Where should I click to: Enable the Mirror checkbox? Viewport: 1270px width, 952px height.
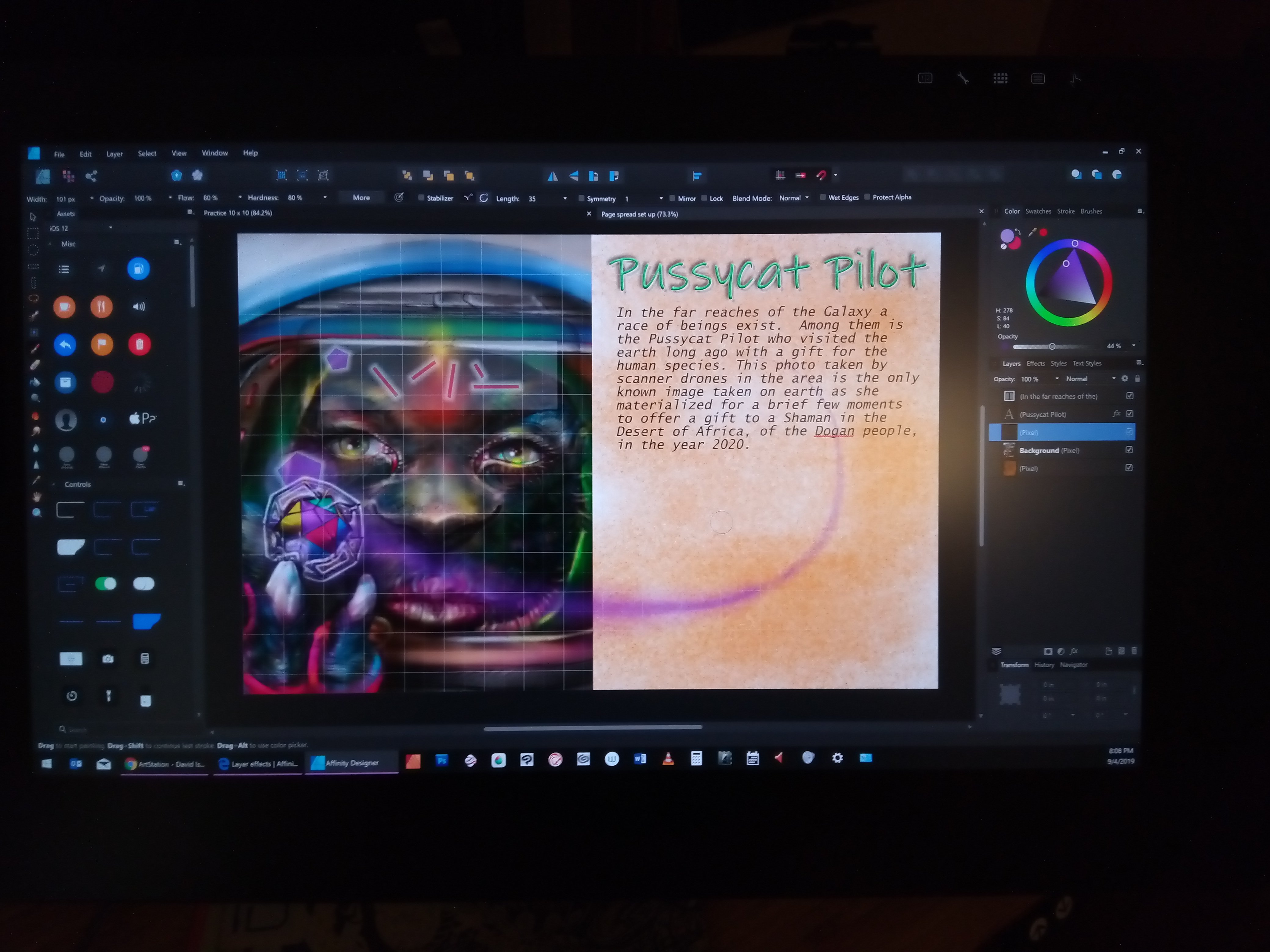(672, 199)
